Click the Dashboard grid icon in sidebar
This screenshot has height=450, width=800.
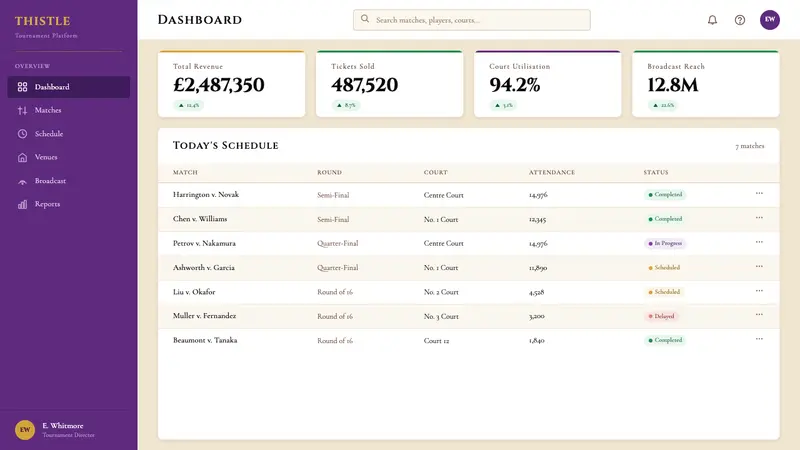(22, 87)
